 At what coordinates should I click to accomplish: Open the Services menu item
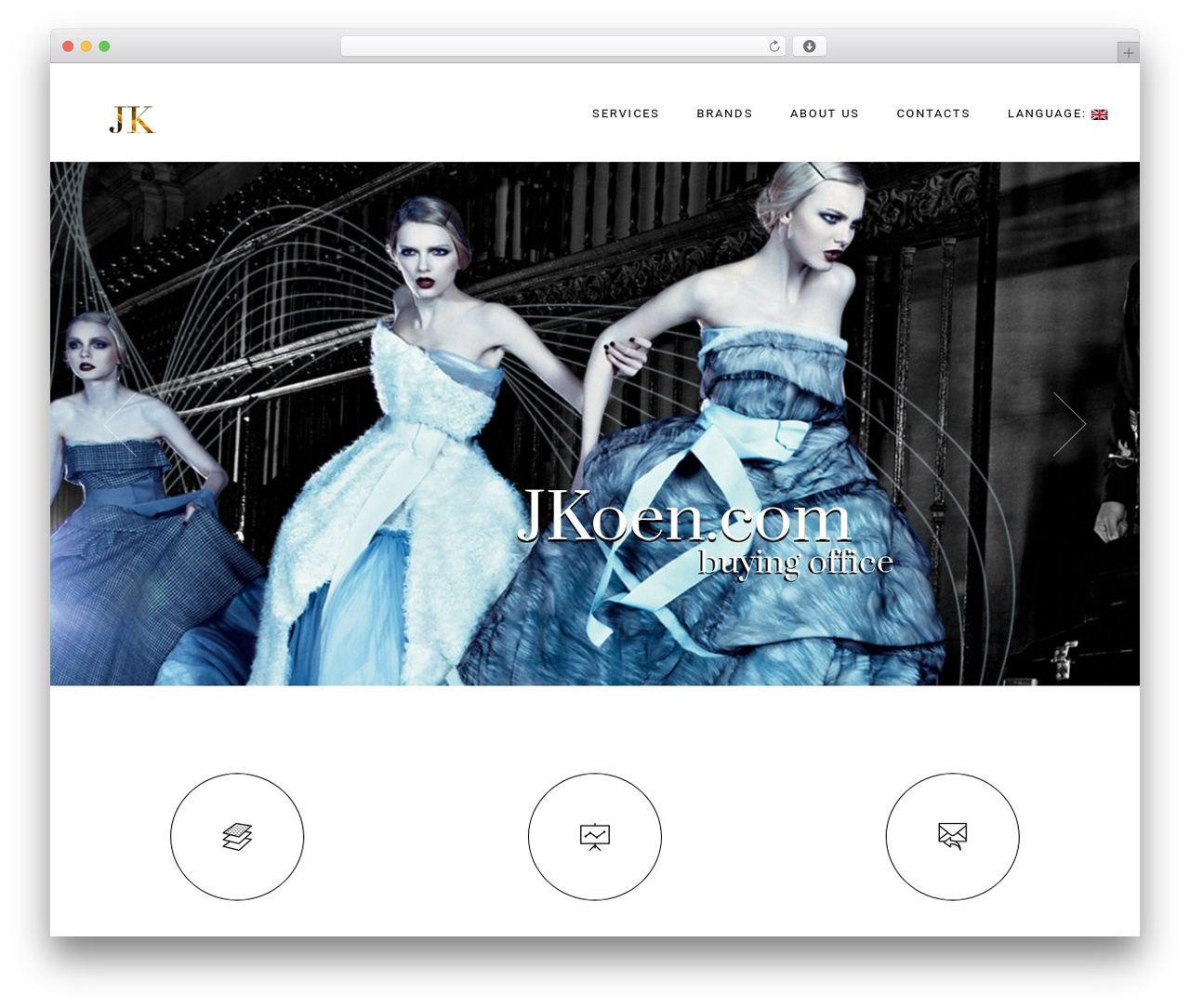pos(626,113)
